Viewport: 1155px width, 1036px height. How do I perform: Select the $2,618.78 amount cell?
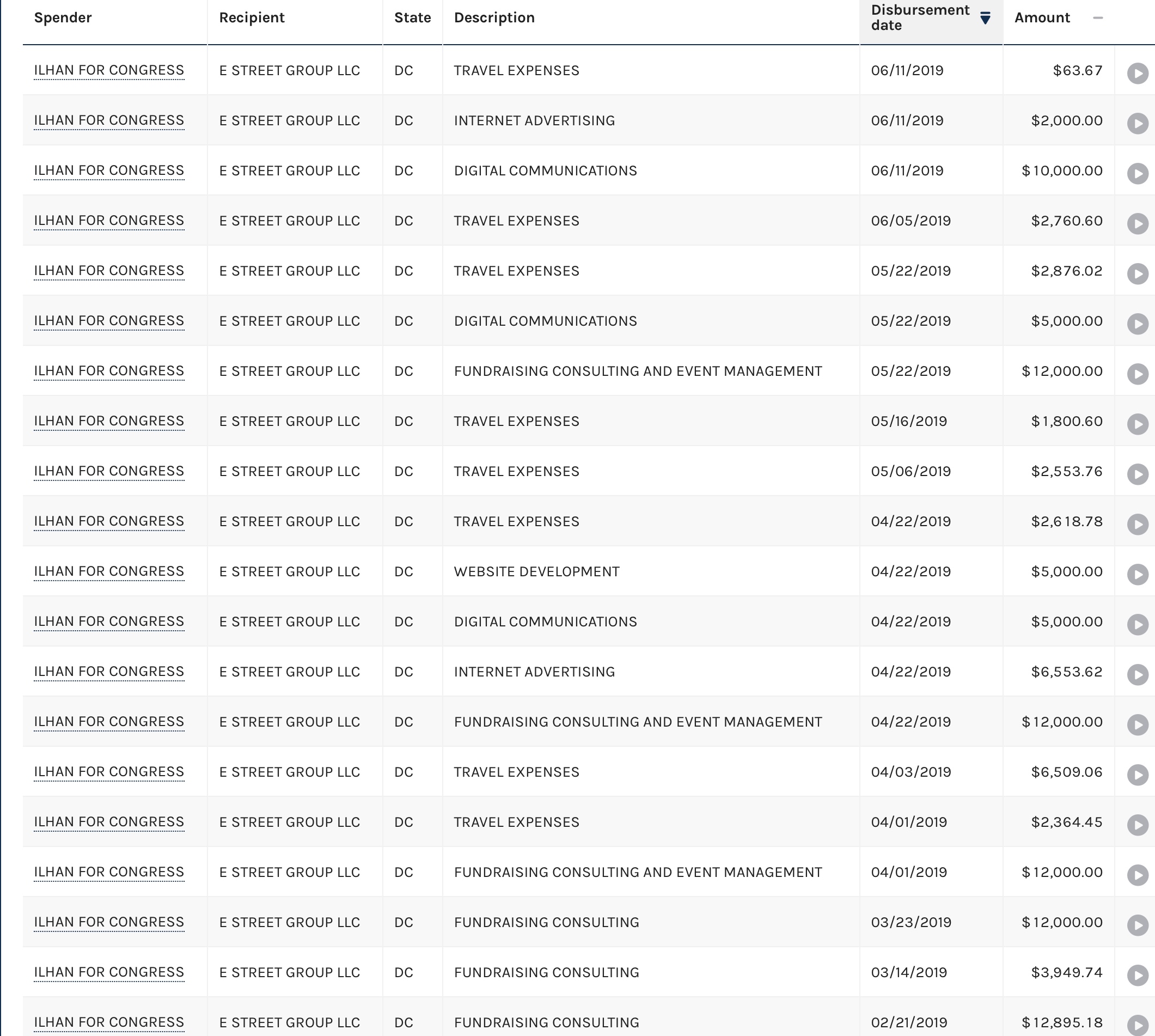(1066, 521)
